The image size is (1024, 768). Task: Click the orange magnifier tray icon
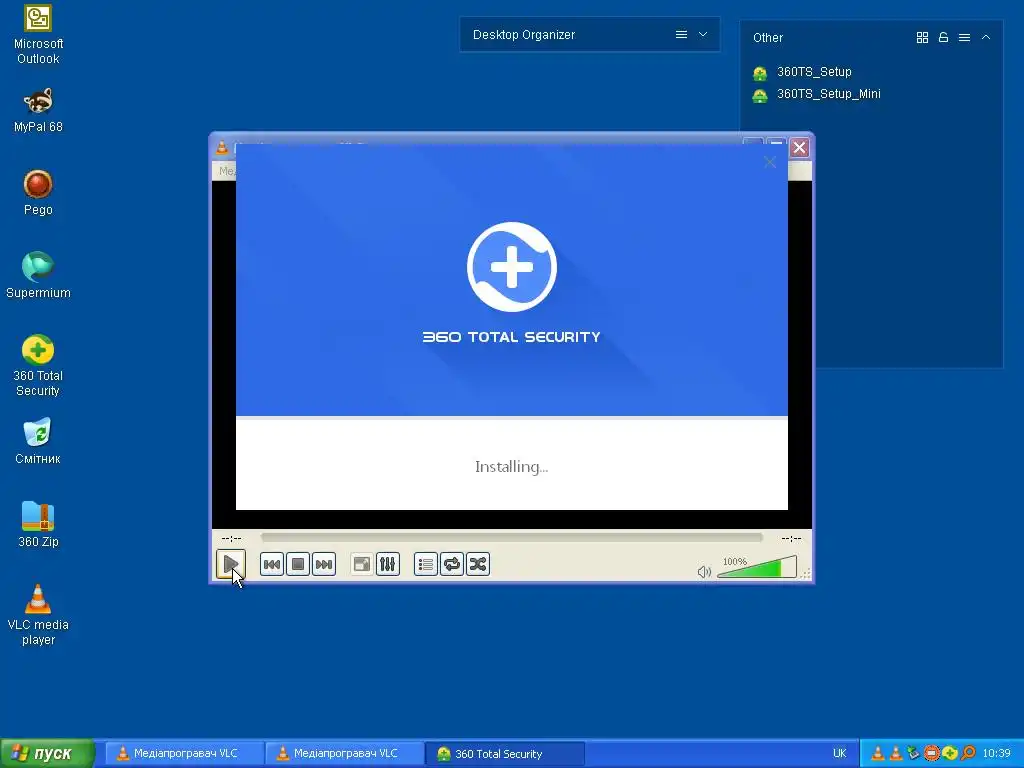pyautogui.click(x=967, y=754)
